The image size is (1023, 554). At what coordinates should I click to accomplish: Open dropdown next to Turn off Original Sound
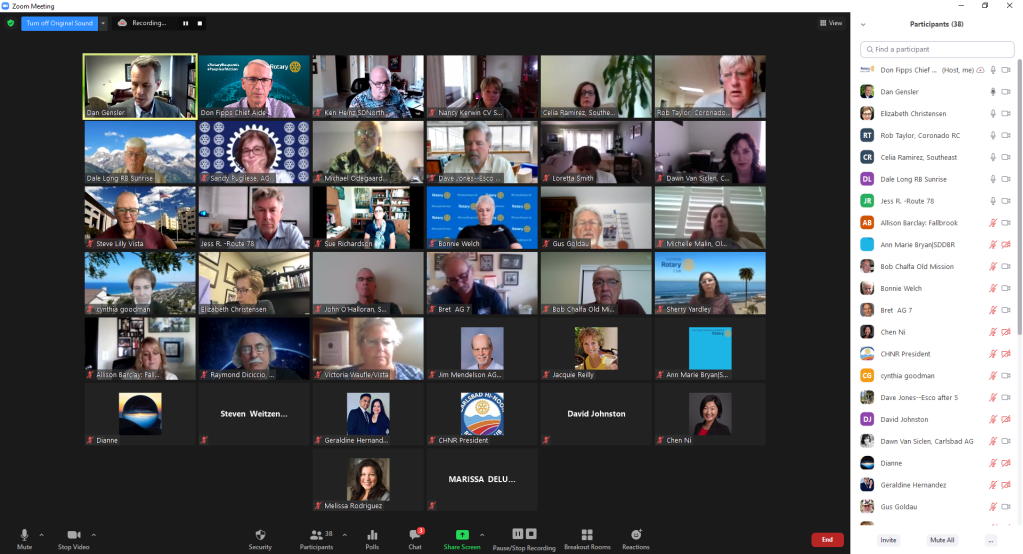click(102, 22)
